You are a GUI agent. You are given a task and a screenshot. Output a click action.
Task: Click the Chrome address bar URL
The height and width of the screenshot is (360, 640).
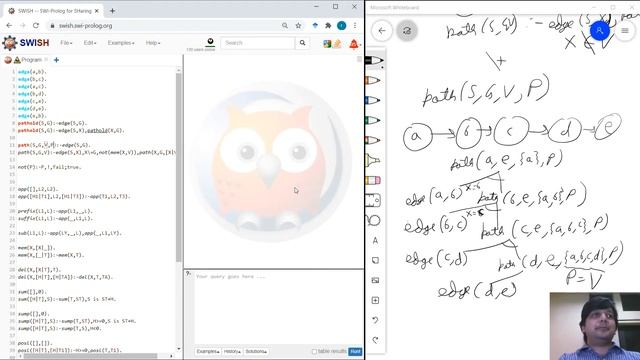(x=85, y=26)
